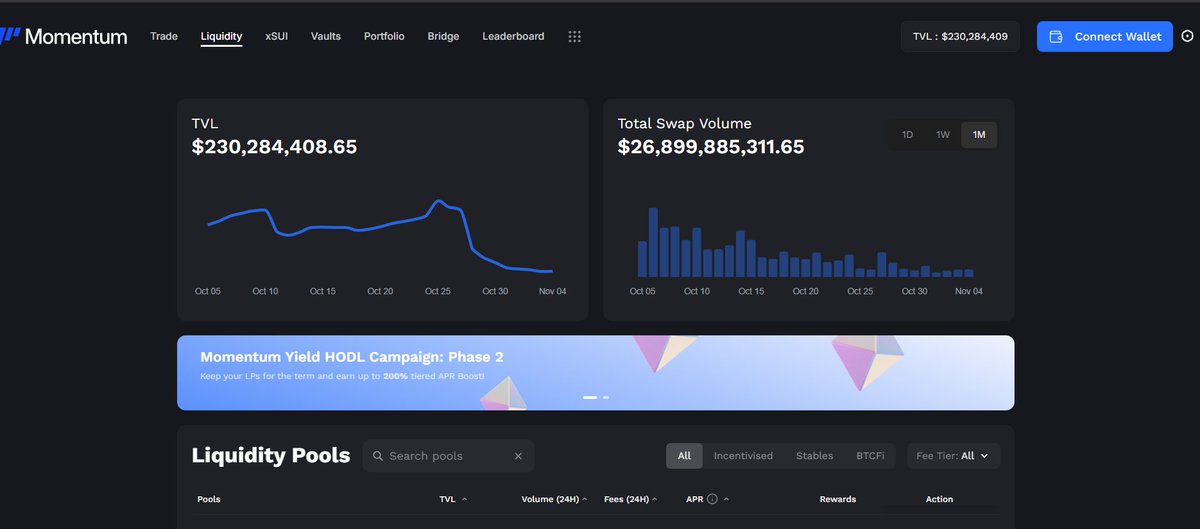
Task: Sort pools by Fees (24H) arrow
Action: pos(656,499)
